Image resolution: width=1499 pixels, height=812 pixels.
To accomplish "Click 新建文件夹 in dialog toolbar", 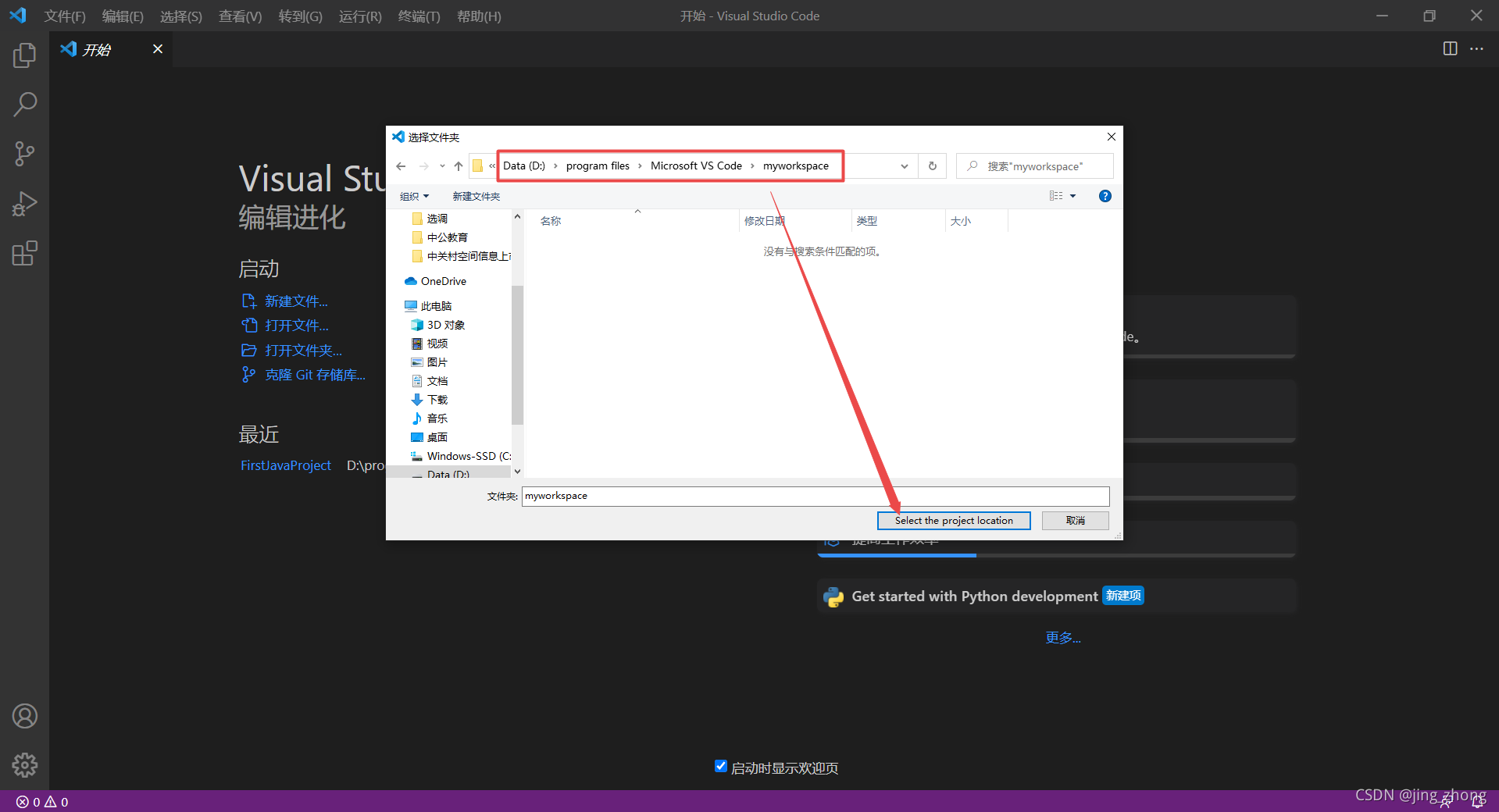I will click(476, 196).
